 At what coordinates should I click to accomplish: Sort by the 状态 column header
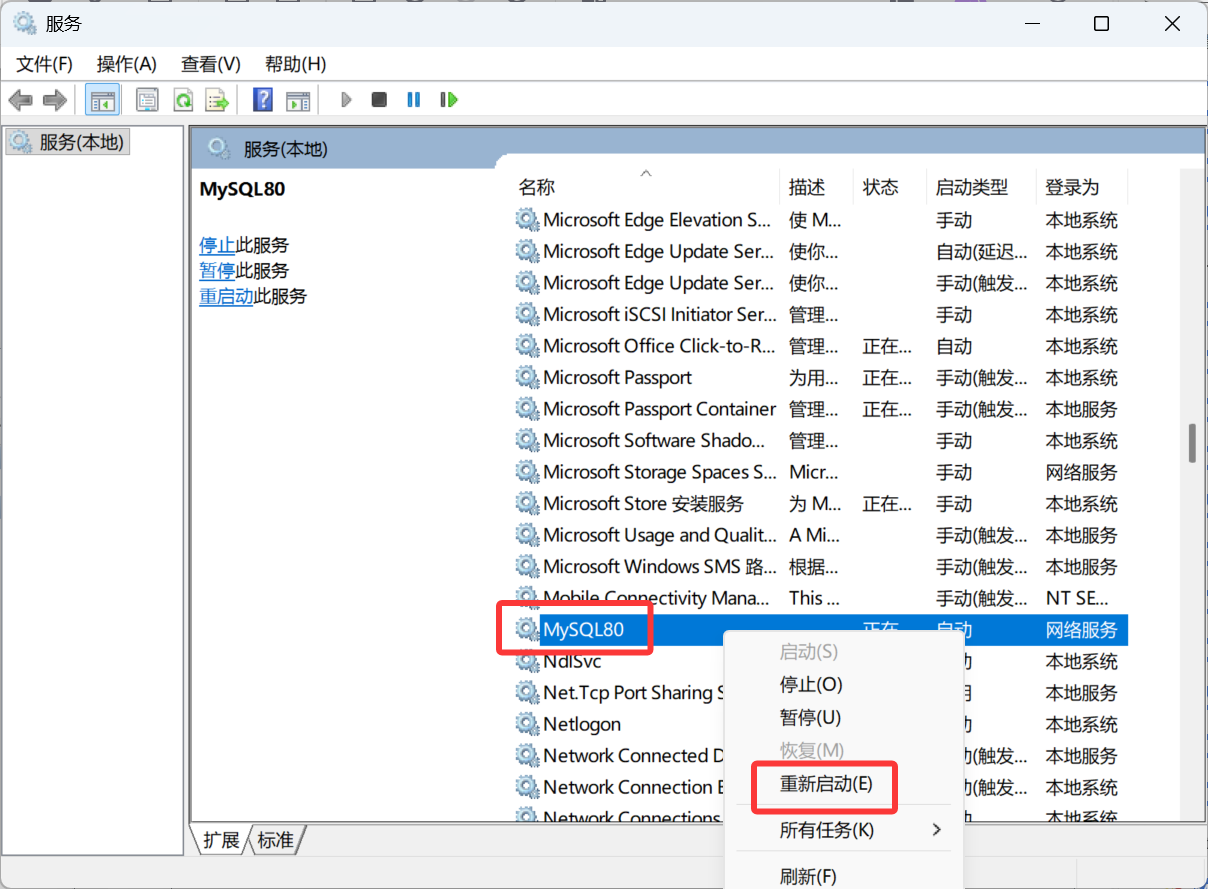click(x=890, y=187)
